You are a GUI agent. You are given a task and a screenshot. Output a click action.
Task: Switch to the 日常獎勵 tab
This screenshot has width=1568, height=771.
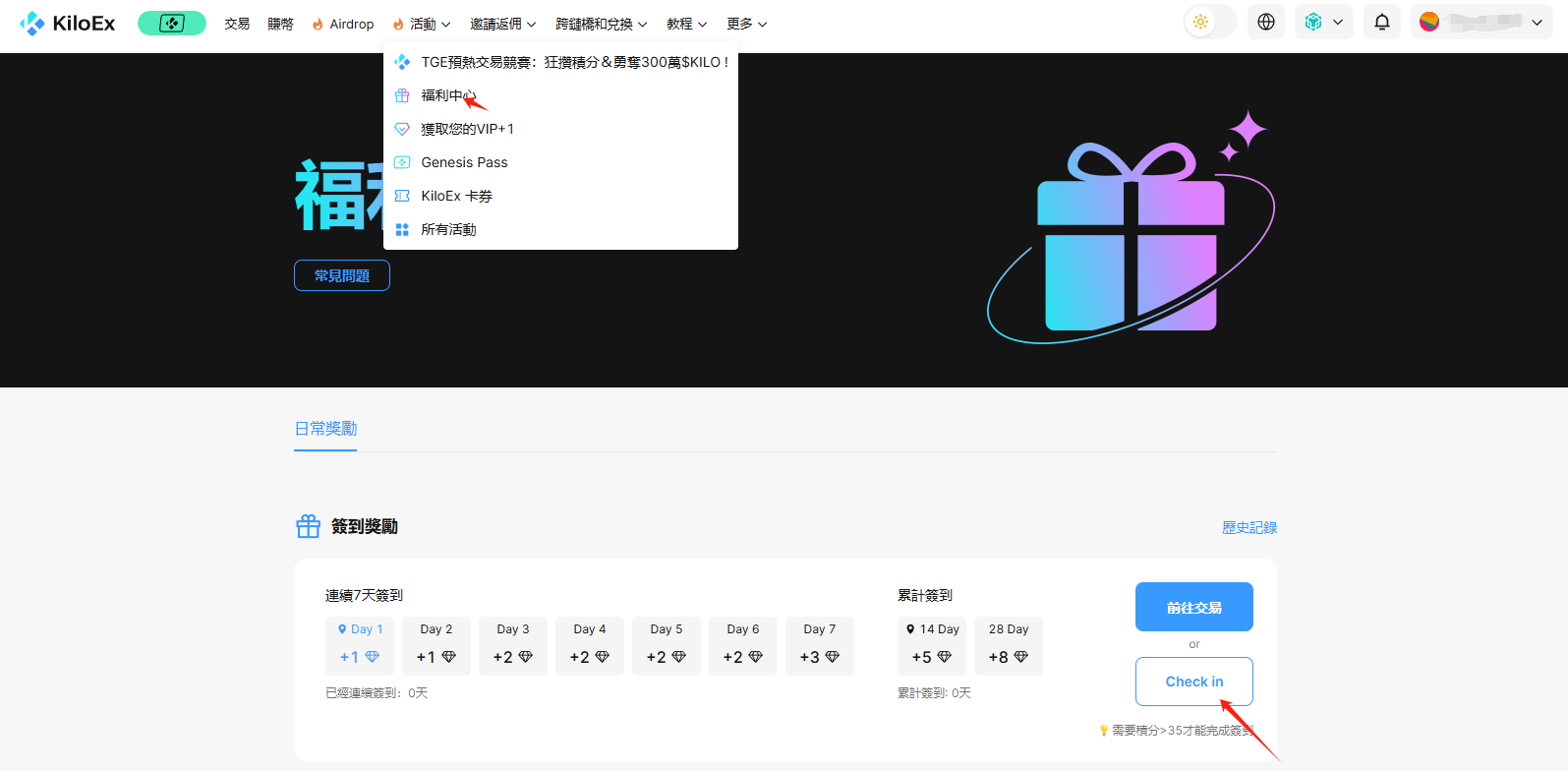(x=325, y=429)
